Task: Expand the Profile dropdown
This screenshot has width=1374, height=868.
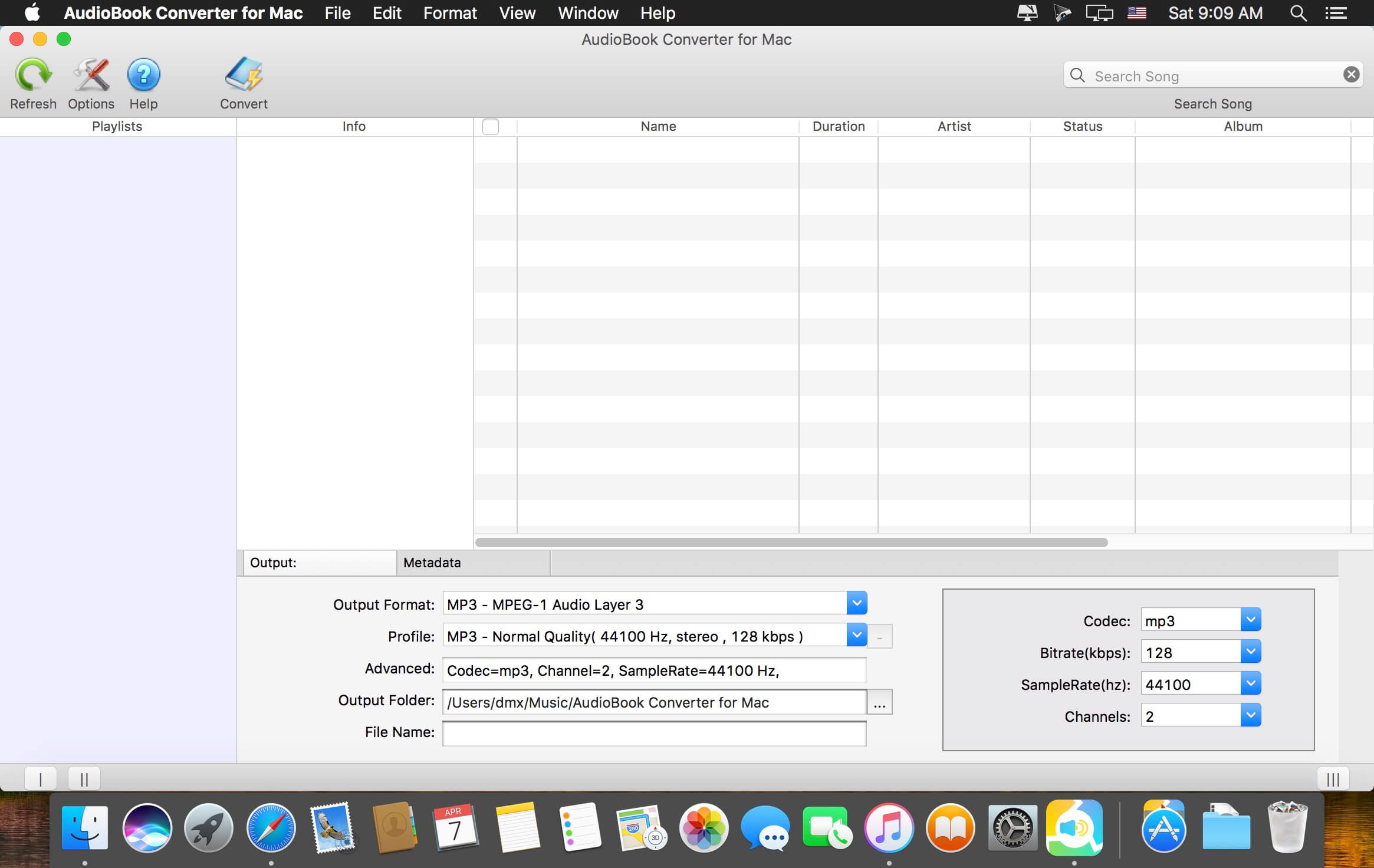Action: pyautogui.click(x=857, y=635)
